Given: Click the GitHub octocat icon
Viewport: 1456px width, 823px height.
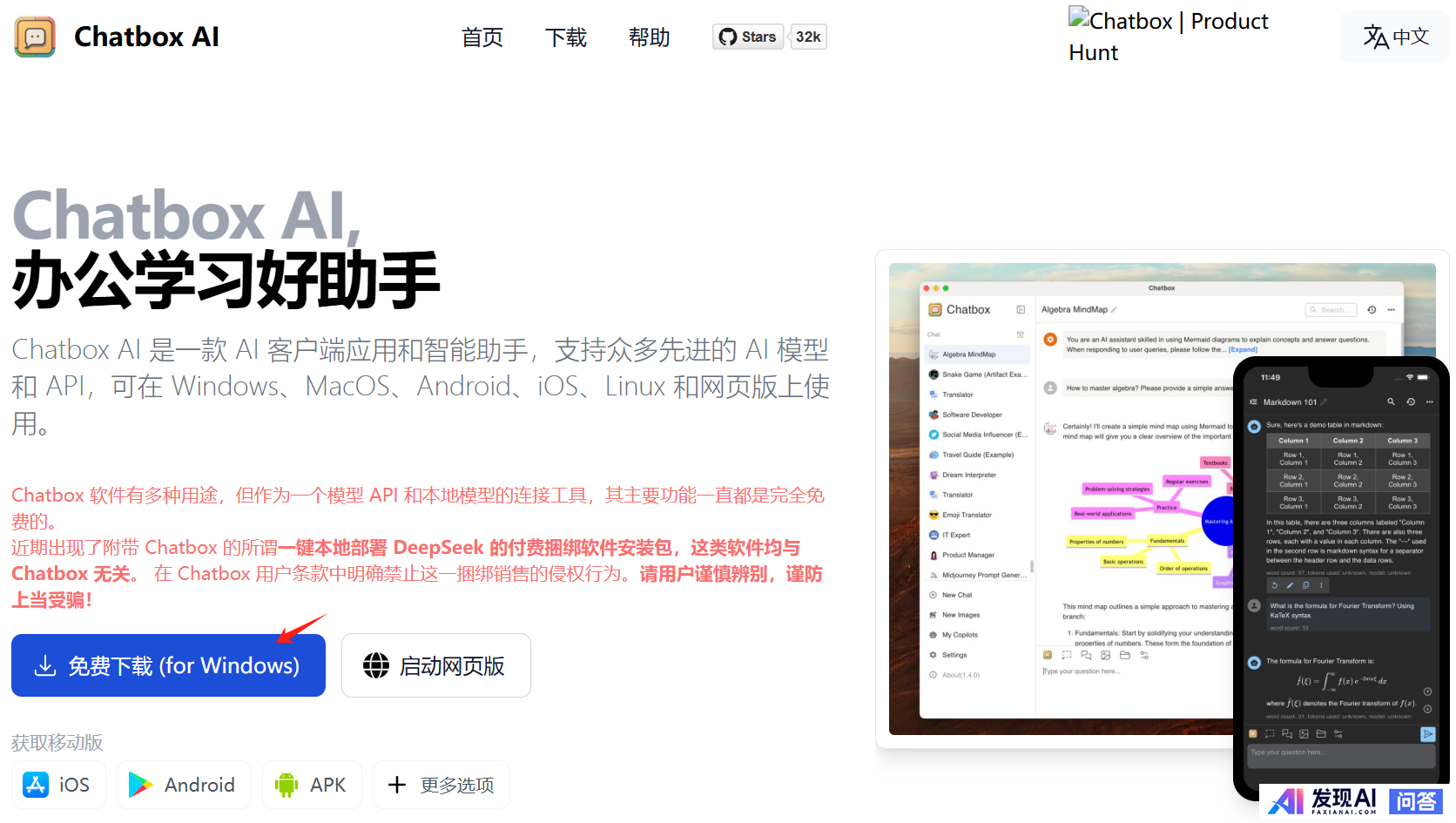Looking at the screenshot, I should (x=728, y=37).
